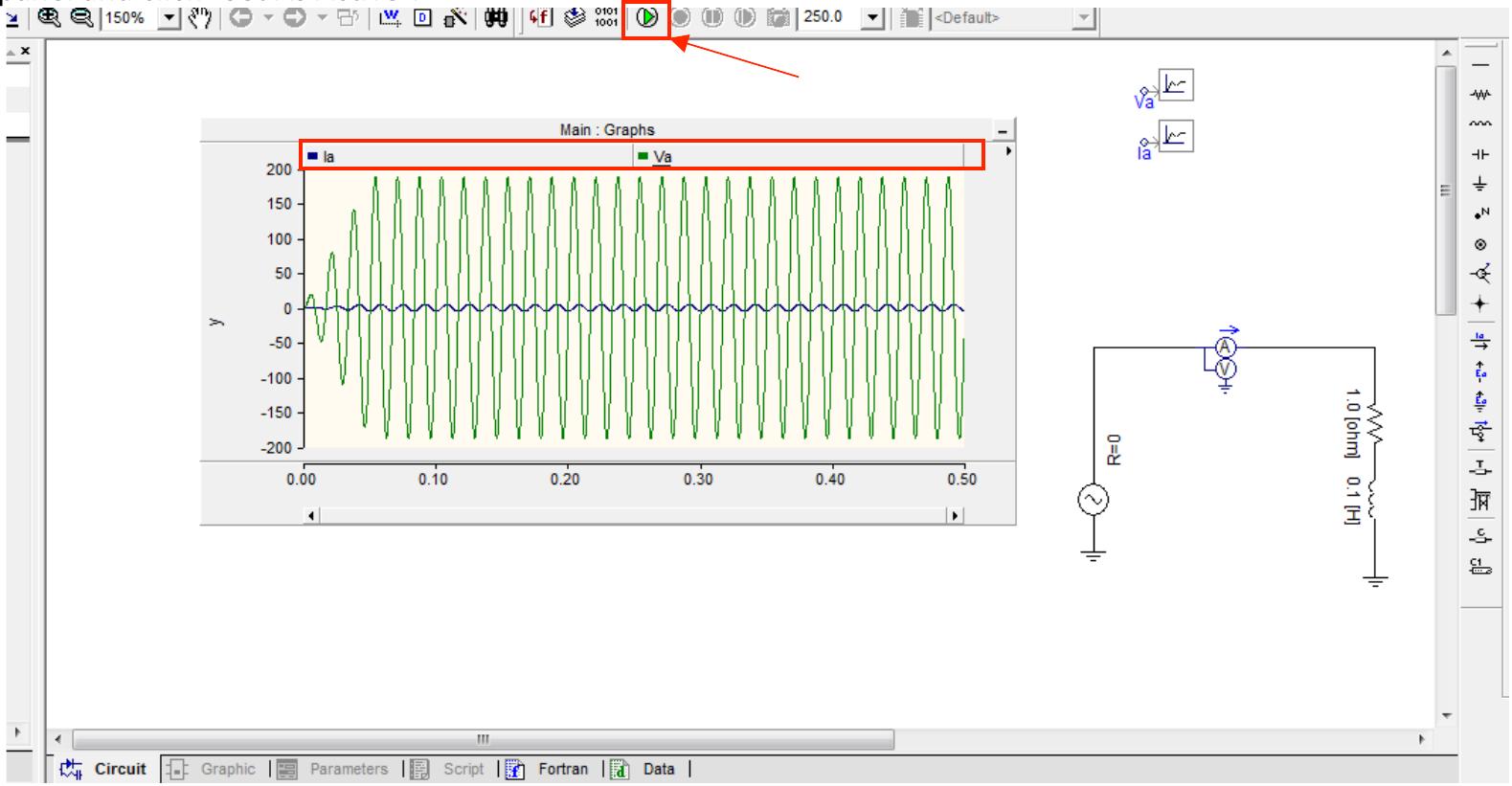The width and height of the screenshot is (1512, 786).
Task: Click the green Run simulation button
Action: 647,18
